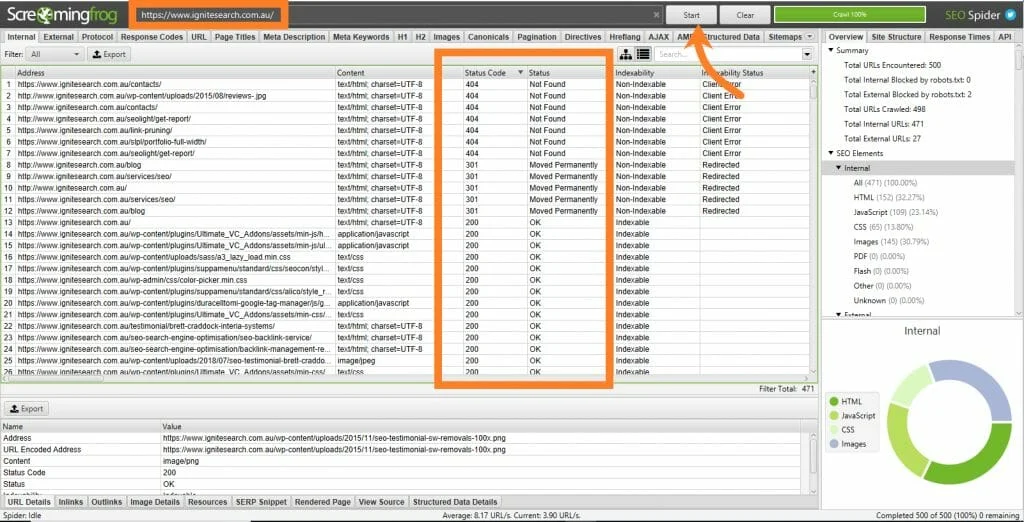This screenshot has height=522, width=1024.
Task: Add a column with the plus icon
Action: [x=813, y=72]
